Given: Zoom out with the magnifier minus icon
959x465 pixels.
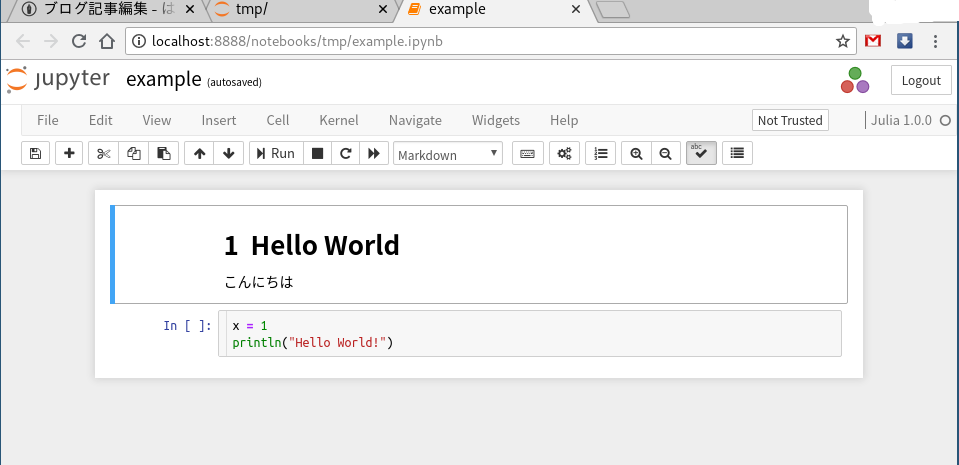Looking at the screenshot, I should coord(666,154).
